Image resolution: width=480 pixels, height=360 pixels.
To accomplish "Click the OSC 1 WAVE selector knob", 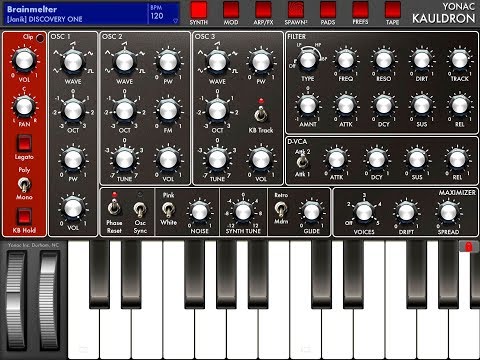I will pos(73,62).
